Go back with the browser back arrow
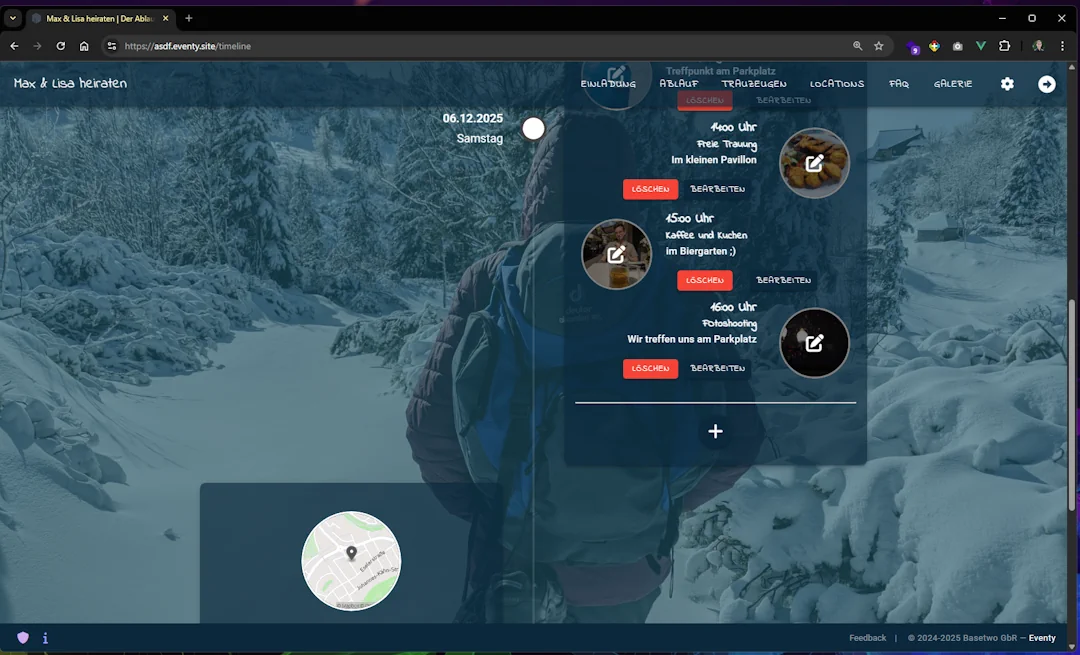The height and width of the screenshot is (655, 1080). [x=14, y=46]
